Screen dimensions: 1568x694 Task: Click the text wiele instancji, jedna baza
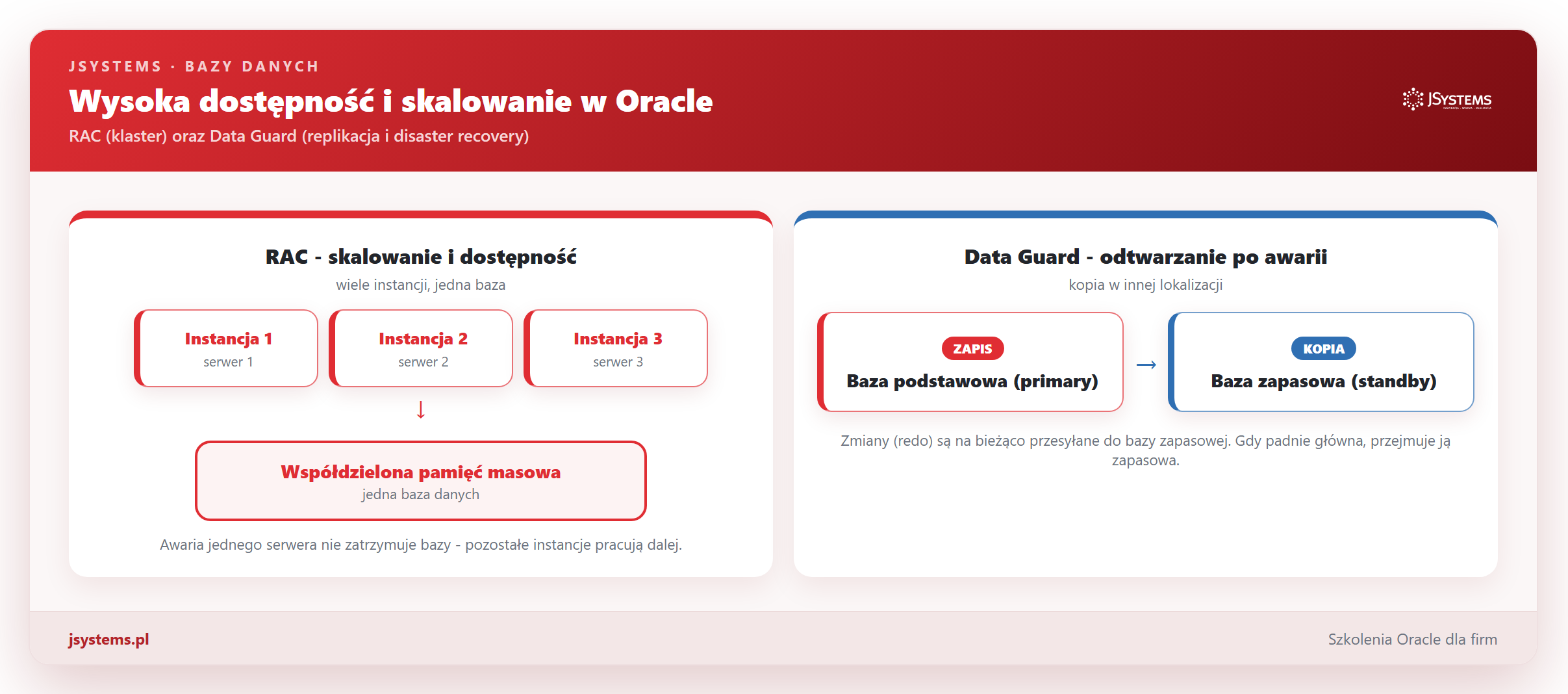421,285
